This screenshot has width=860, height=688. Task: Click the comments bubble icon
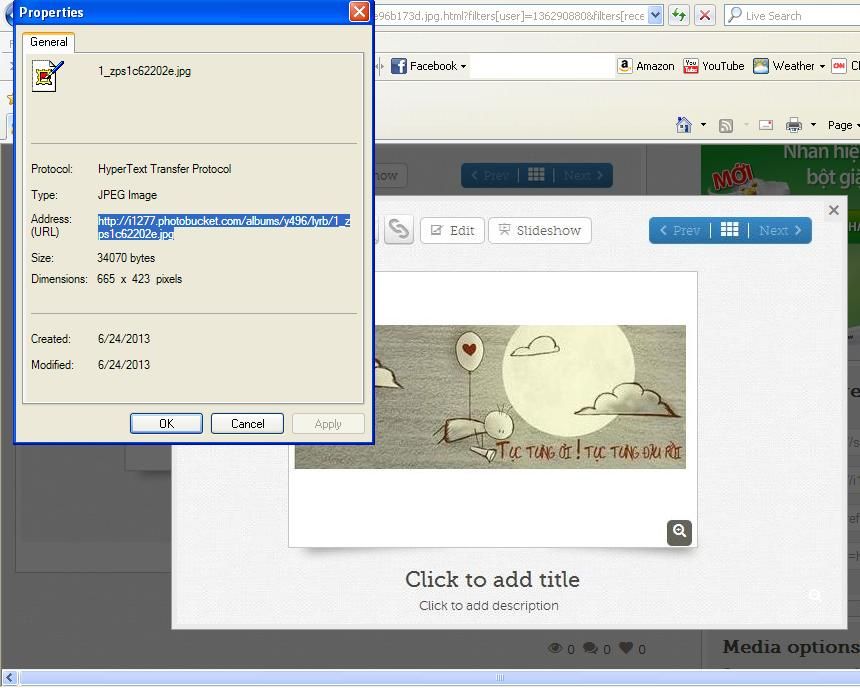591,648
